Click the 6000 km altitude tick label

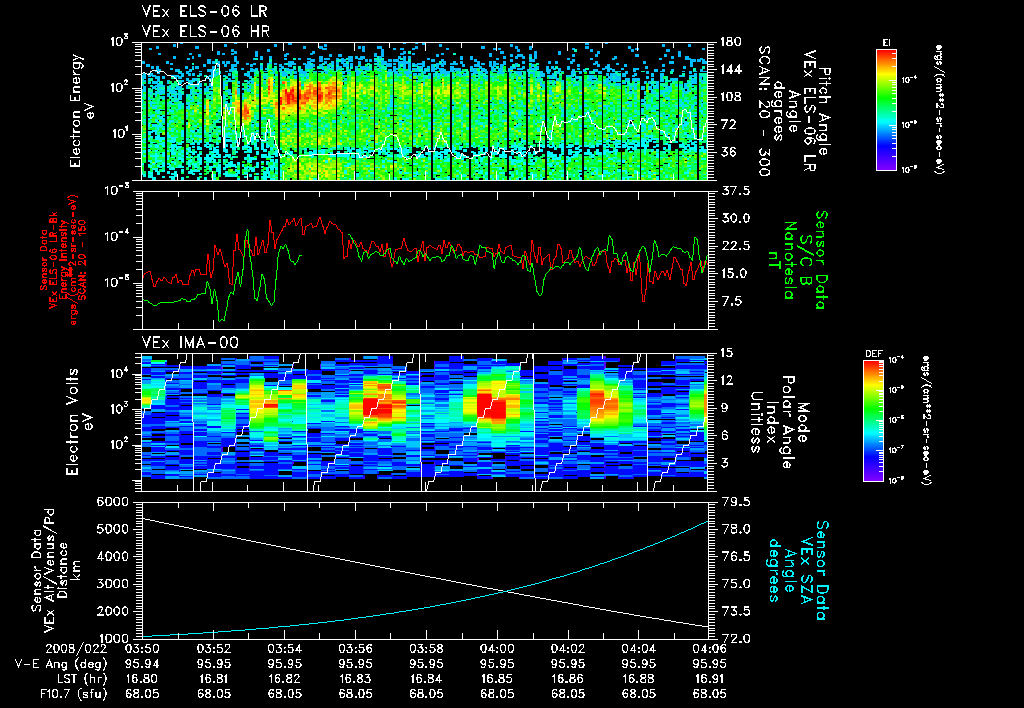click(x=112, y=502)
